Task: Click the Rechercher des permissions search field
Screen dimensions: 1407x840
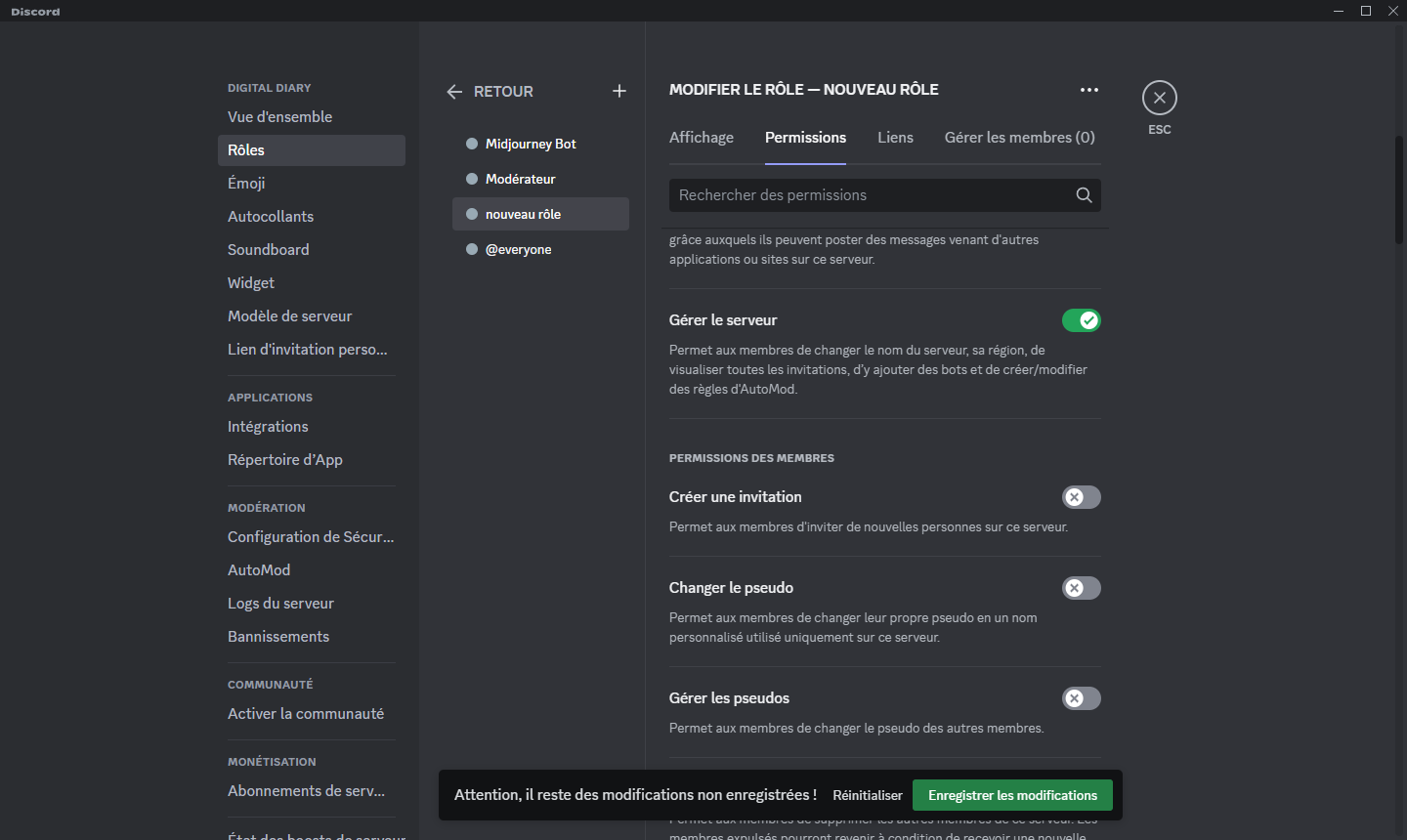Action: click(x=860, y=194)
